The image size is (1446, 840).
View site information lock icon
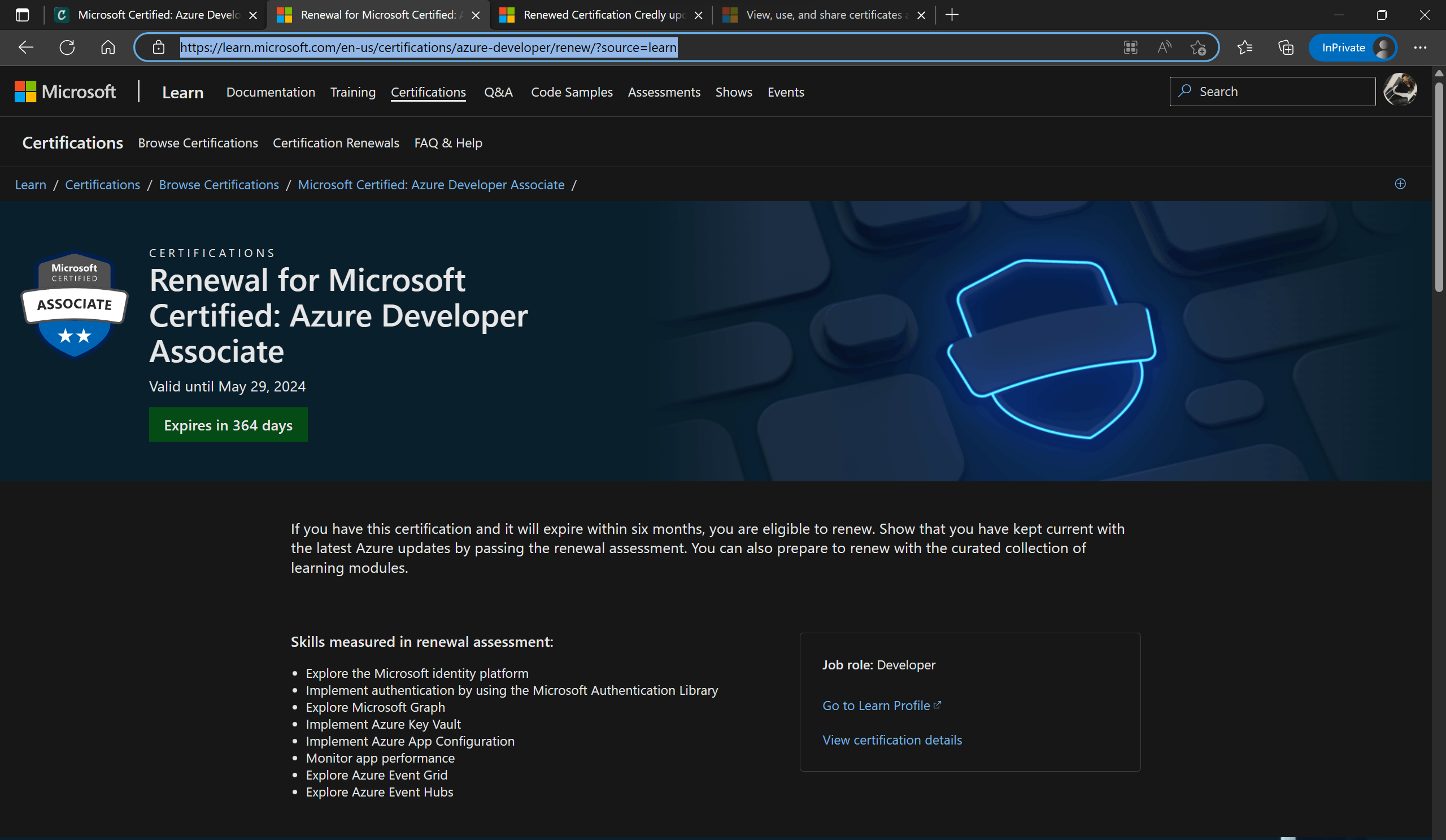click(x=159, y=47)
